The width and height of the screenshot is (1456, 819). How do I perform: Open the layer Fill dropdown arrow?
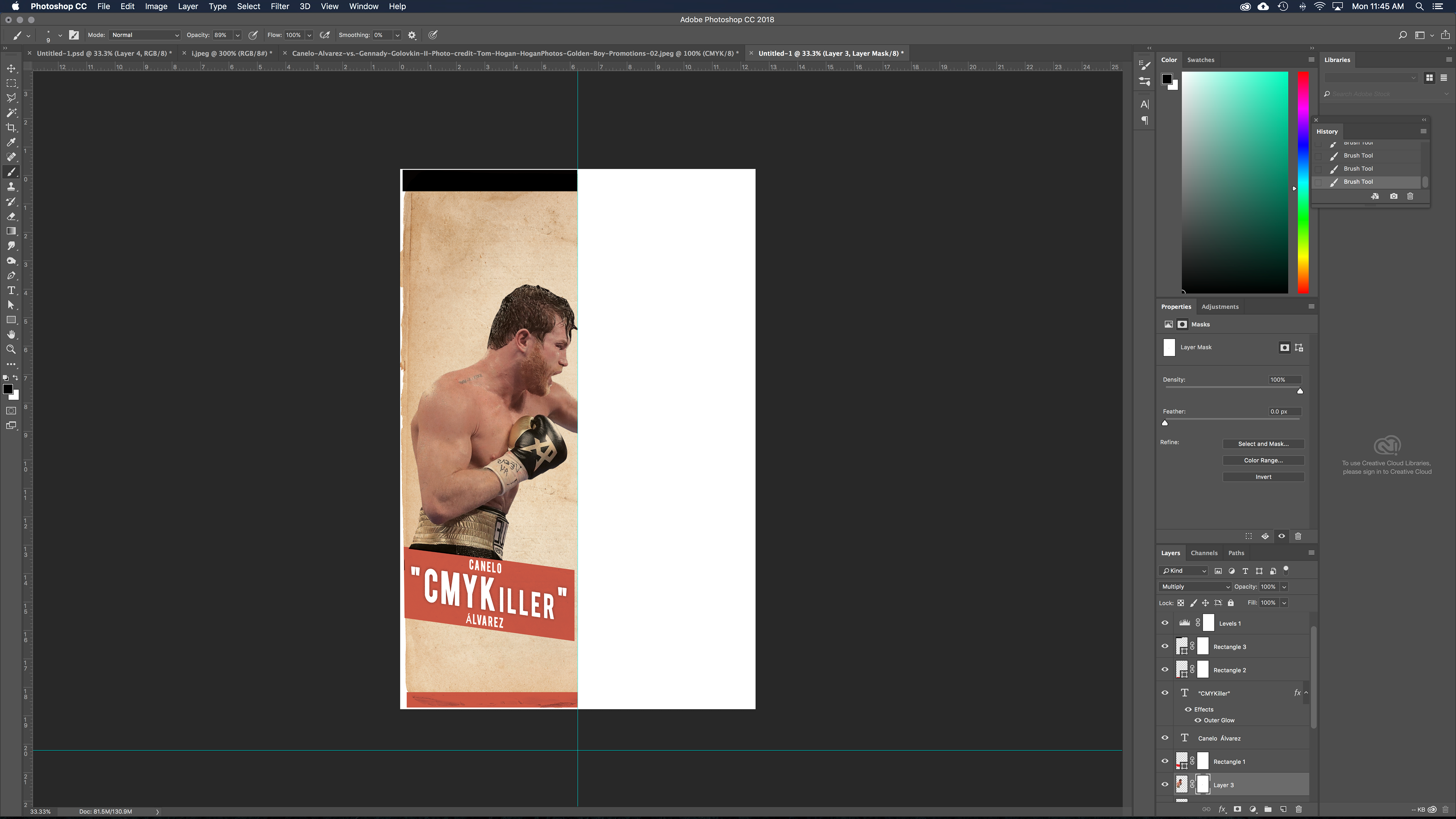pyautogui.click(x=1284, y=603)
